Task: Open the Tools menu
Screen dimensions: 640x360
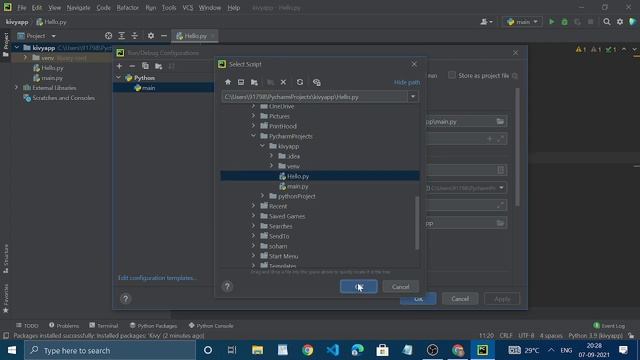Action: pos(169,8)
